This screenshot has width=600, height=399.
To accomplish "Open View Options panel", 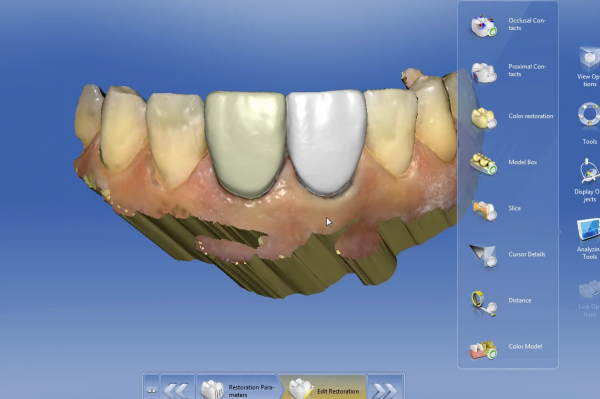I will coord(589,66).
